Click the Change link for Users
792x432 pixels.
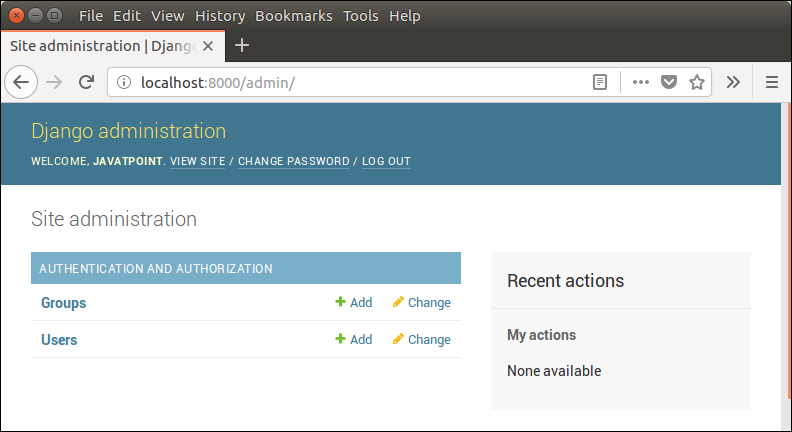click(x=422, y=339)
